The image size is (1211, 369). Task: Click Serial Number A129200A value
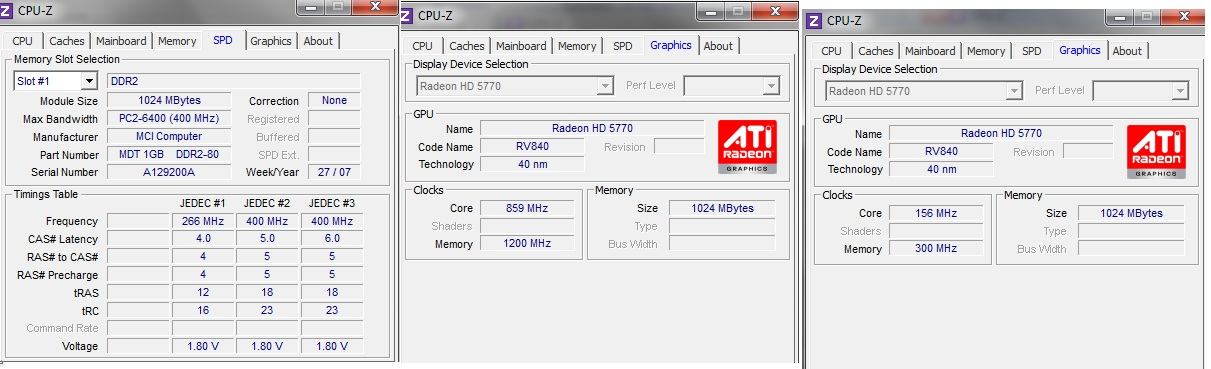pos(169,172)
